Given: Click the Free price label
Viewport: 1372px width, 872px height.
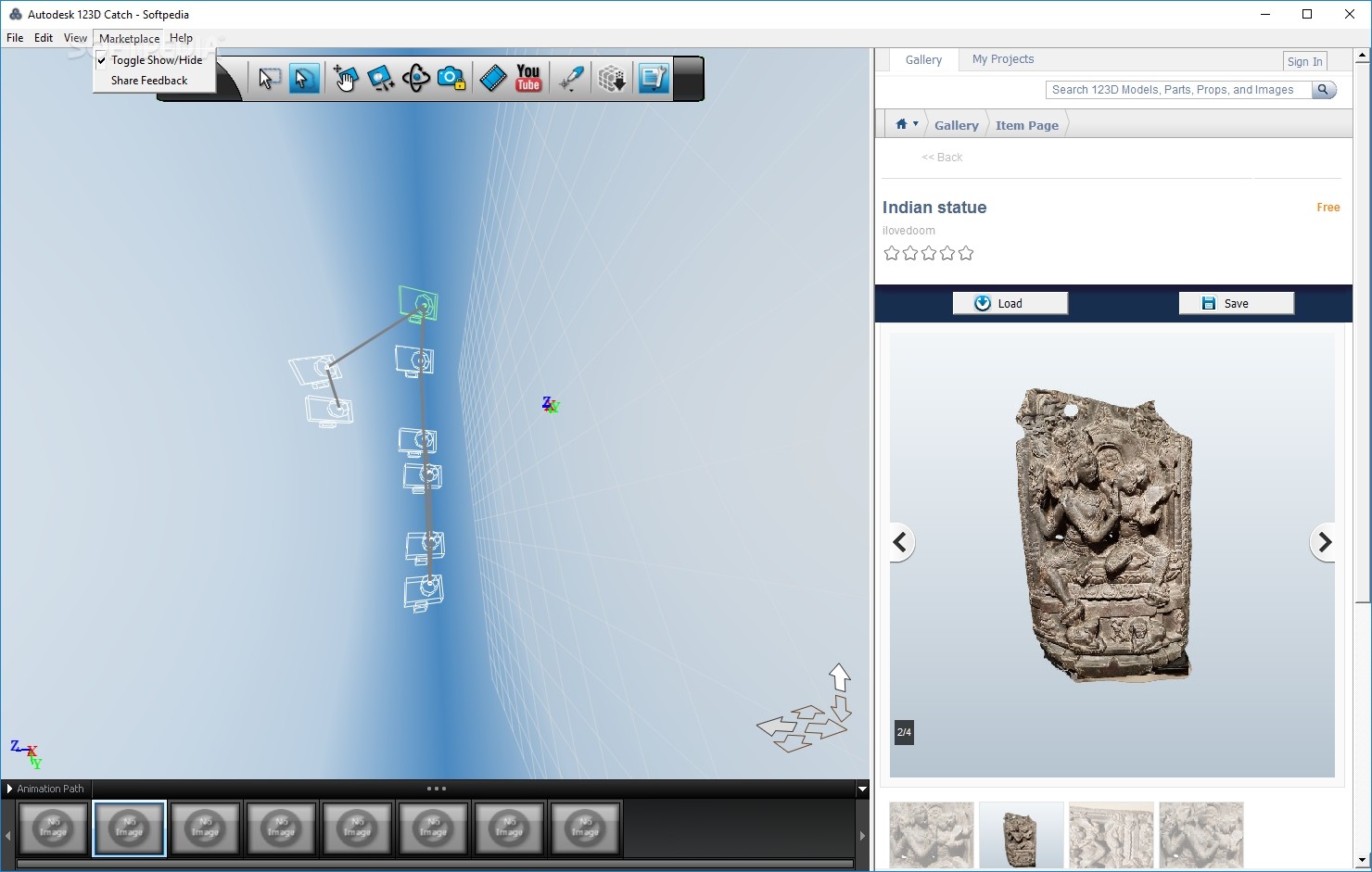Looking at the screenshot, I should point(1328,208).
